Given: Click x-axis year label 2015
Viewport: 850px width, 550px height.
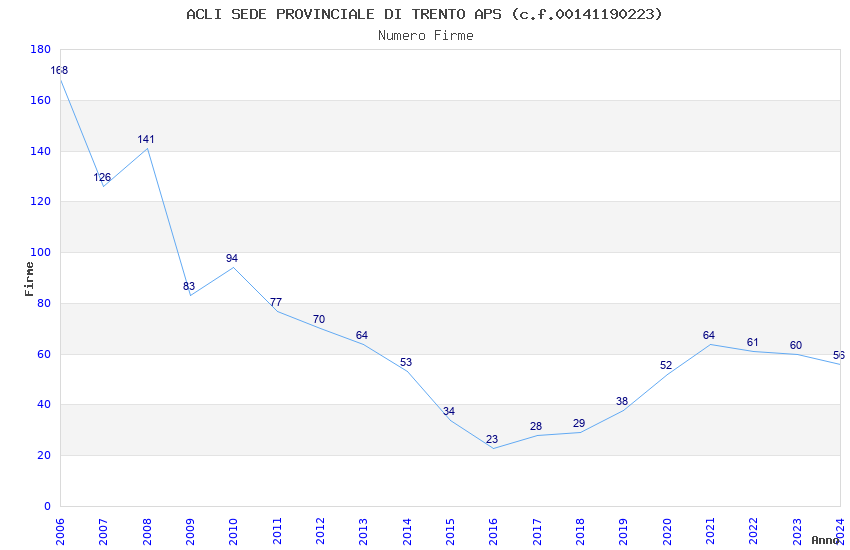Looking at the screenshot, I should pyautogui.click(x=450, y=532).
